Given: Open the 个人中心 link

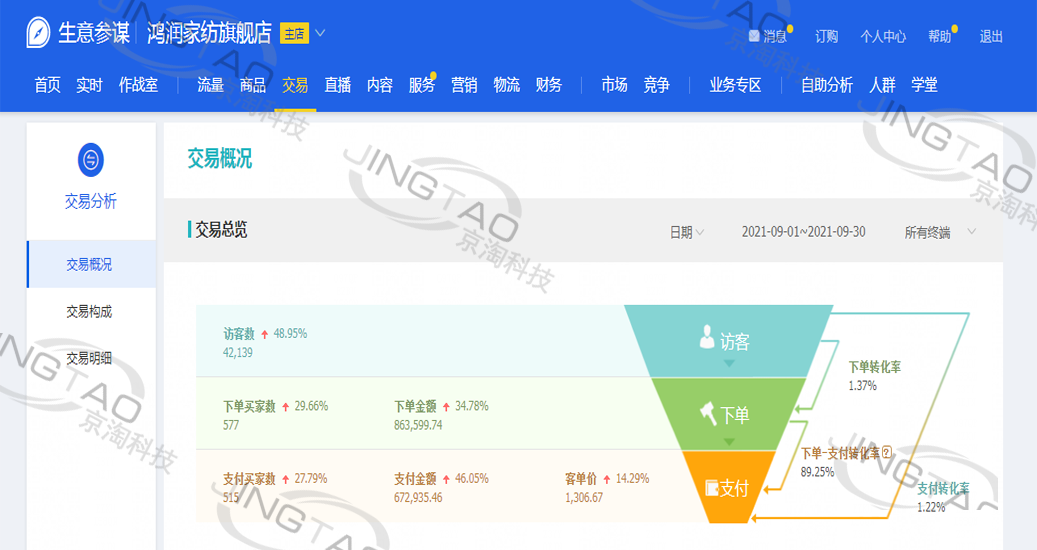Looking at the screenshot, I should 883,37.
